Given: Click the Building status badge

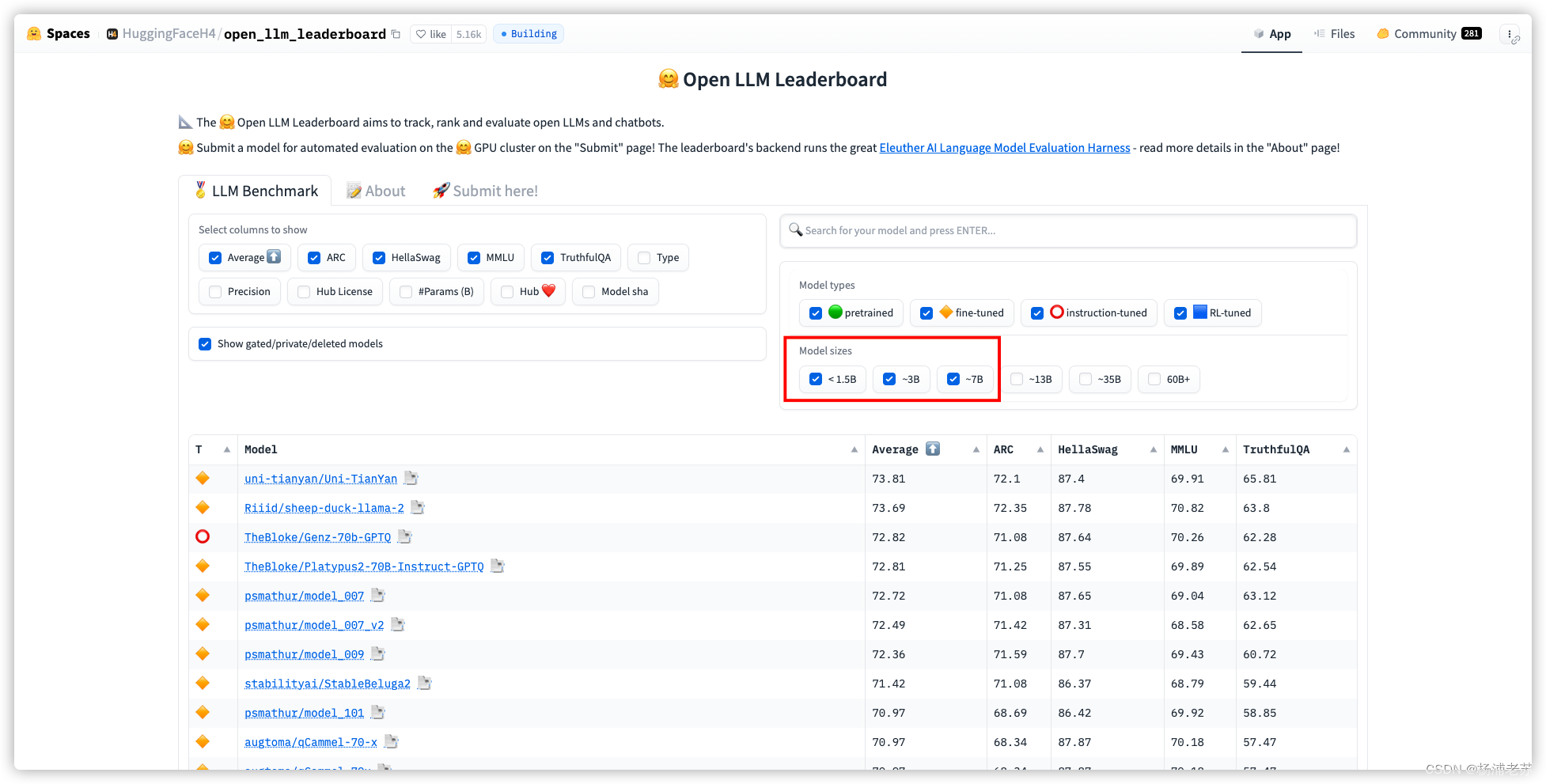Looking at the screenshot, I should pyautogui.click(x=529, y=34).
